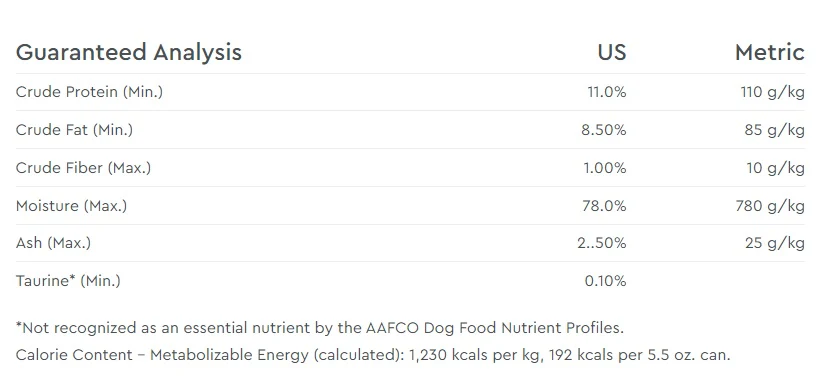The image size is (823, 386).
Task: Click the 11.0% crude protein value
Action: (607, 92)
